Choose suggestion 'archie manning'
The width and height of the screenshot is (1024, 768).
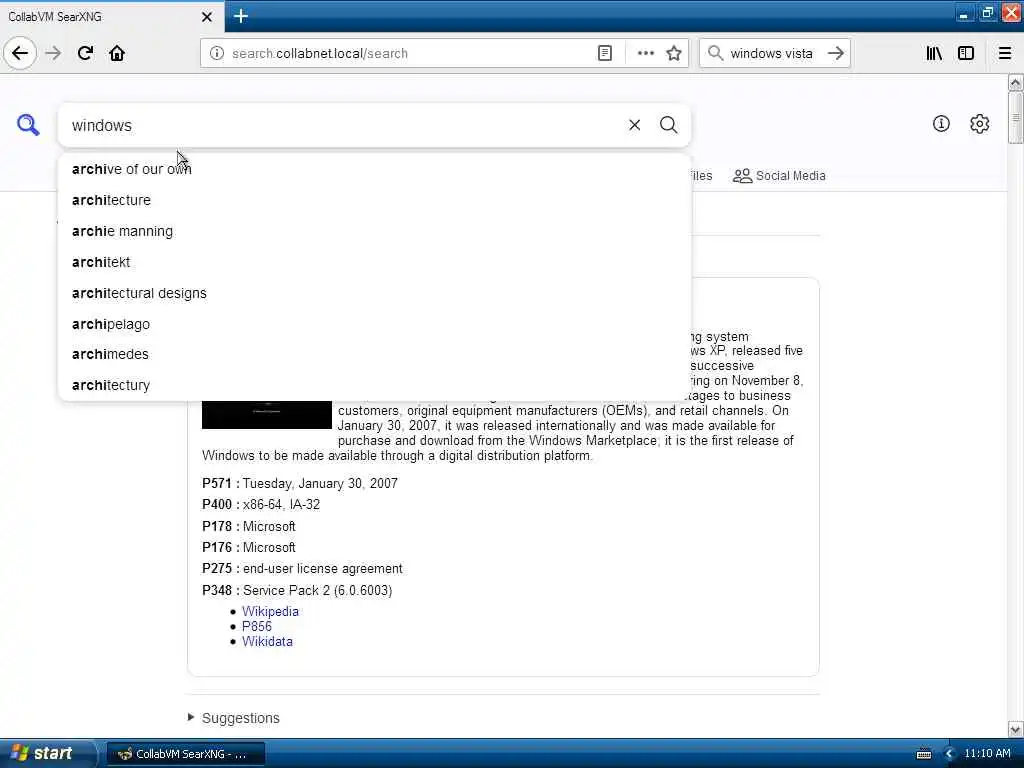375,231
